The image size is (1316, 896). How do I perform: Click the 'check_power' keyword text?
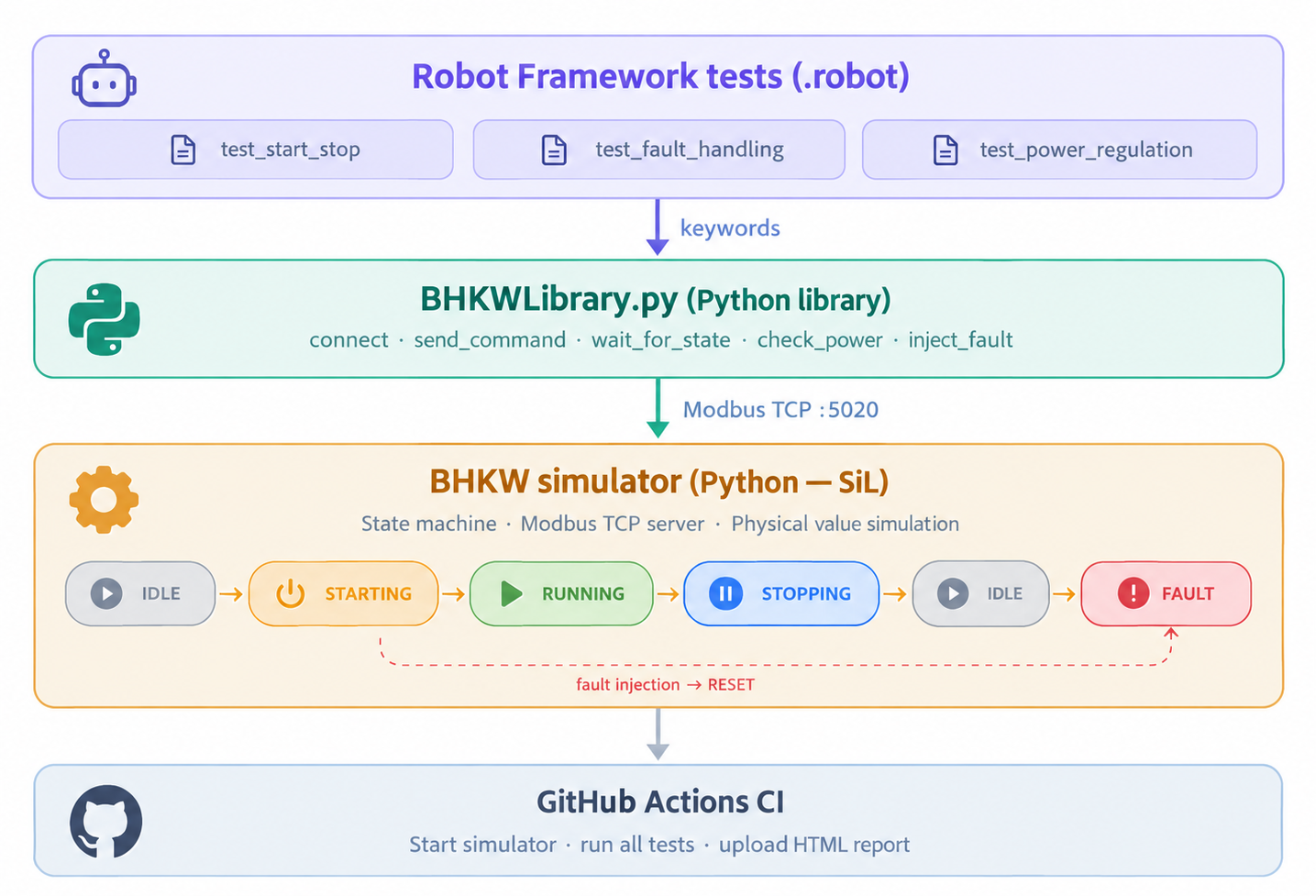click(820, 340)
